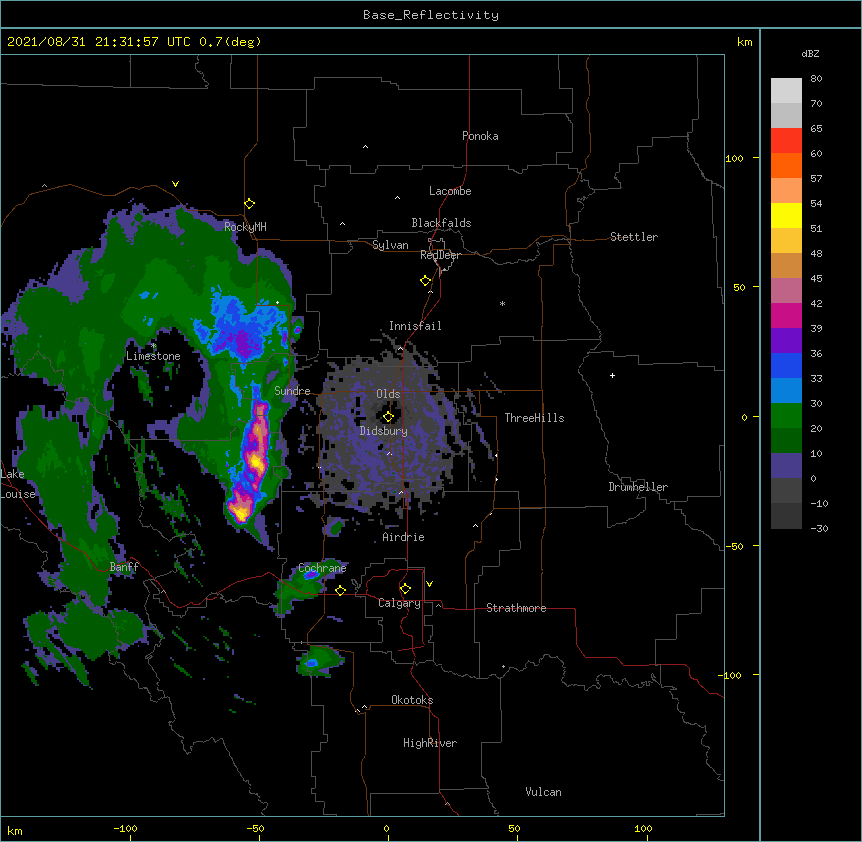
Task: Click the yellow diamond marker near RockyMH
Action: (x=250, y=204)
